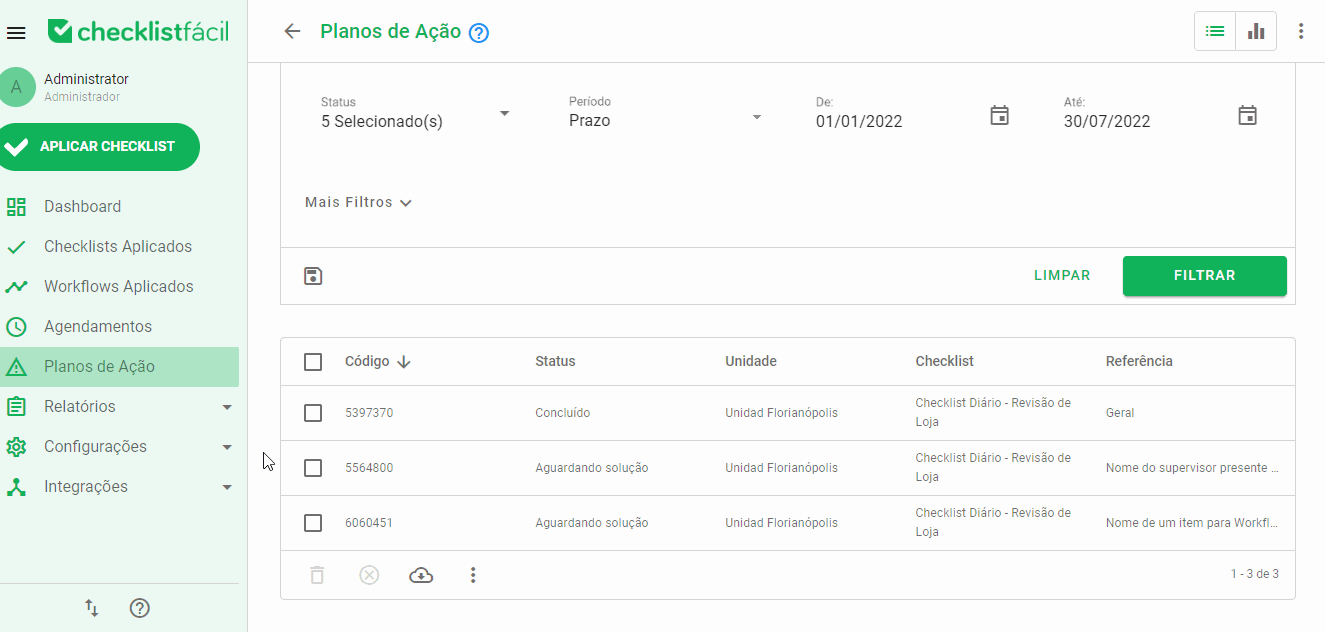1325x632 pixels.
Task: Export action plans via cloud download icon
Action: click(x=421, y=575)
